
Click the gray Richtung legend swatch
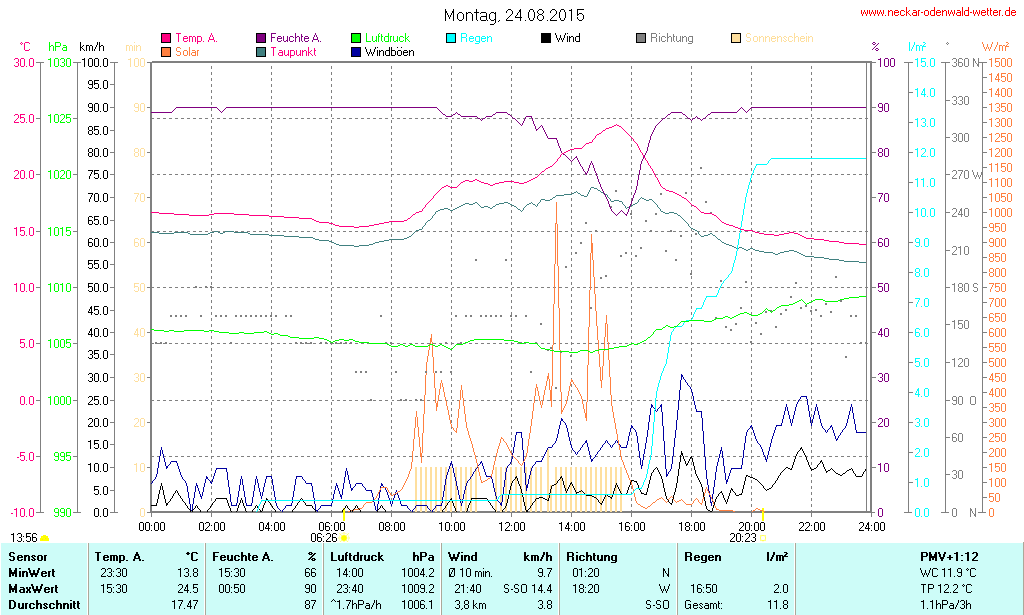coord(641,38)
